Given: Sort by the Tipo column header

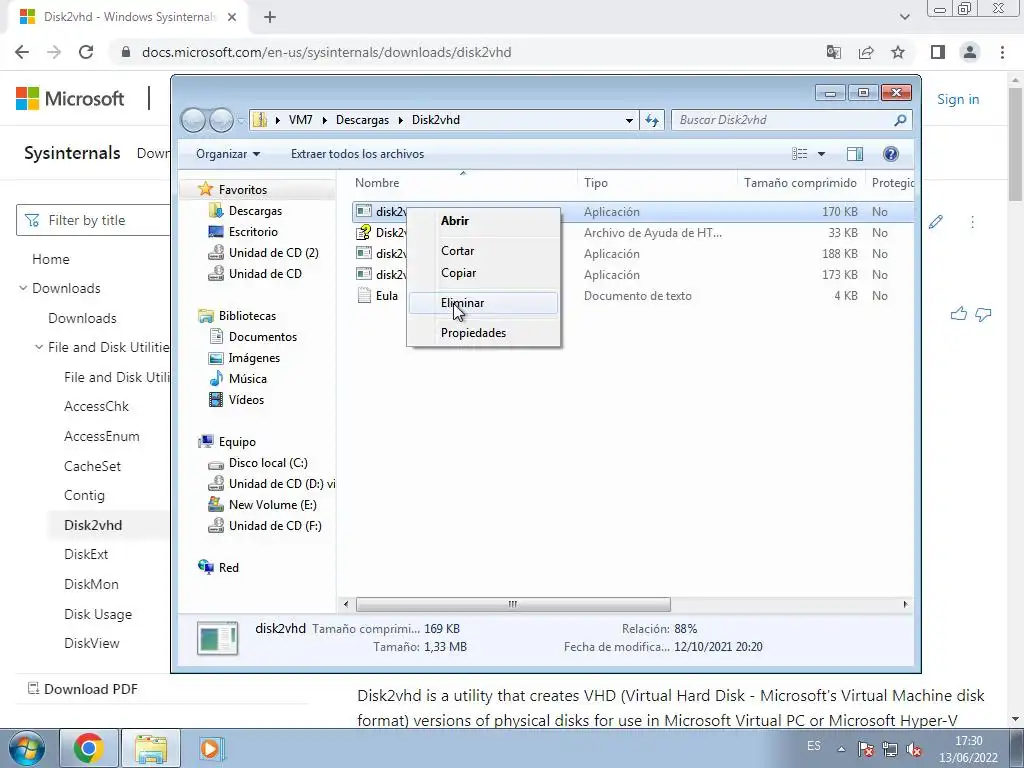Looking at the screenshot, I should (x=596, y=183).
